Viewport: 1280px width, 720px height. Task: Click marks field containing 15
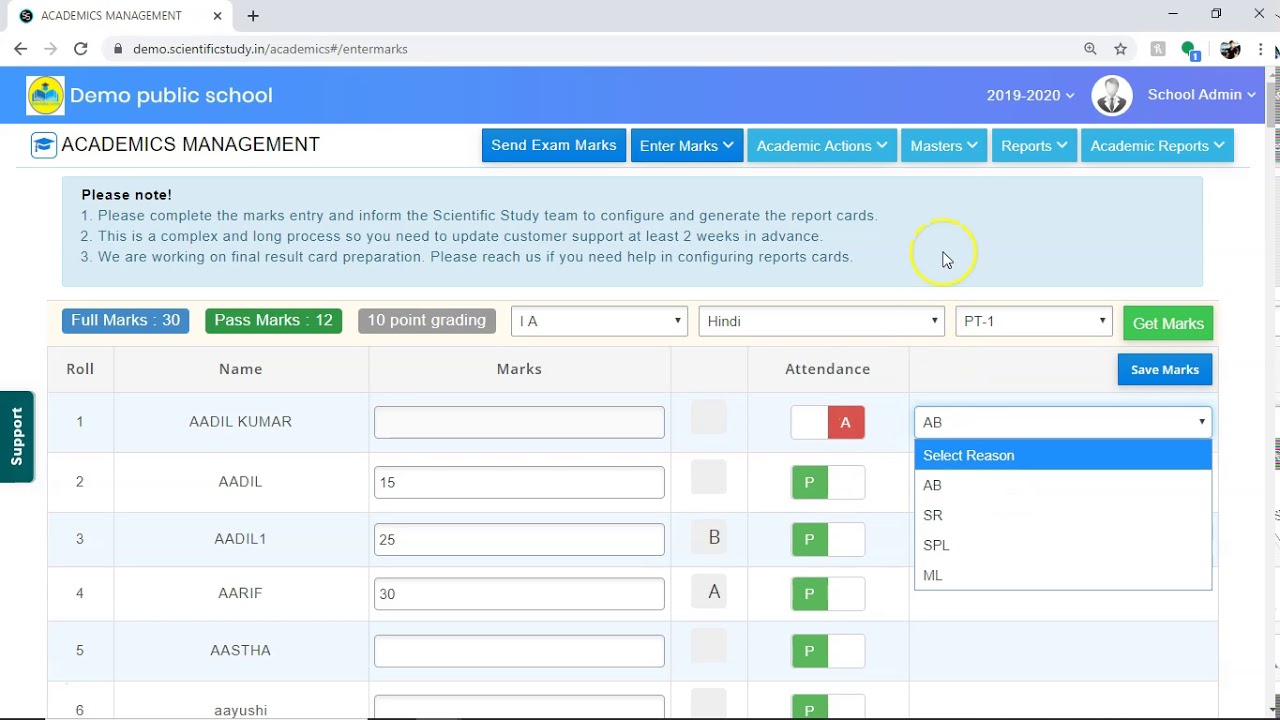(x=519, y=482)
